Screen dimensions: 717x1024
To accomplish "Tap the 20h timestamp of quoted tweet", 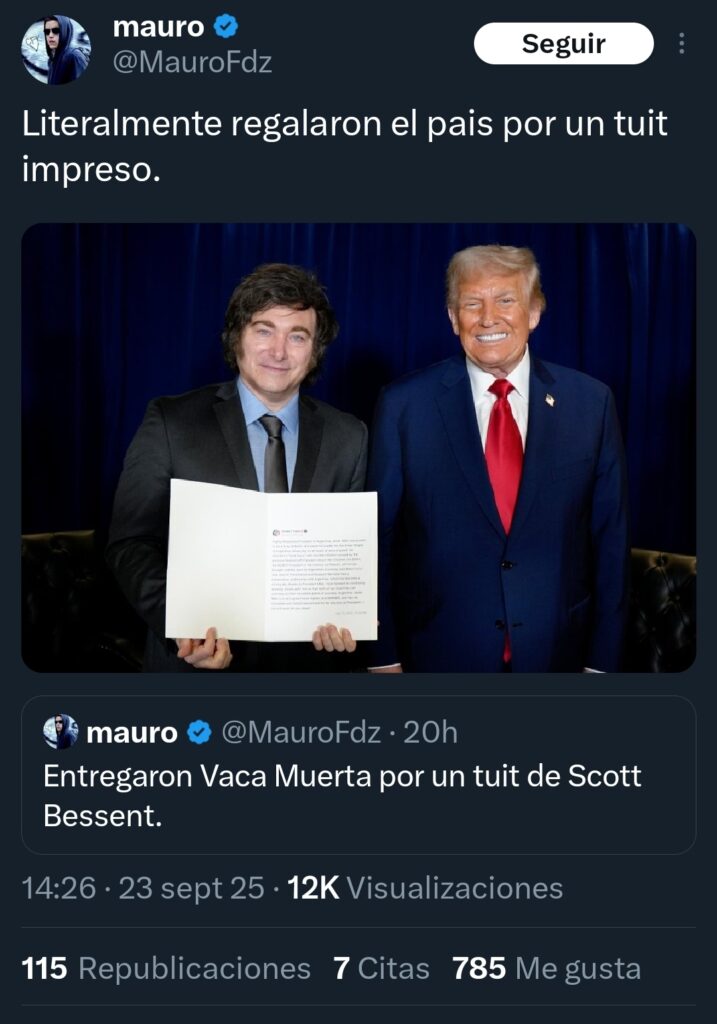I will tap(430, 732).
